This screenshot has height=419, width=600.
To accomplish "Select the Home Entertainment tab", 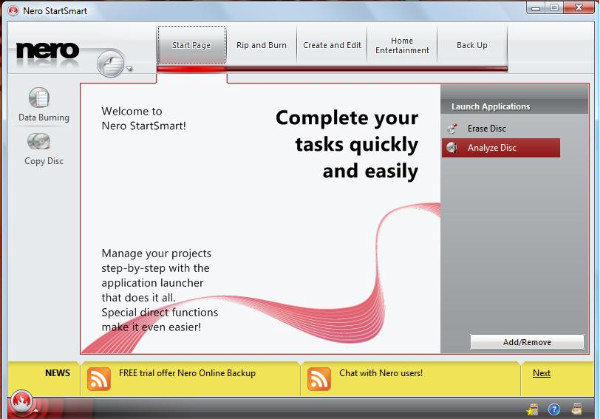I will point(402,45).
